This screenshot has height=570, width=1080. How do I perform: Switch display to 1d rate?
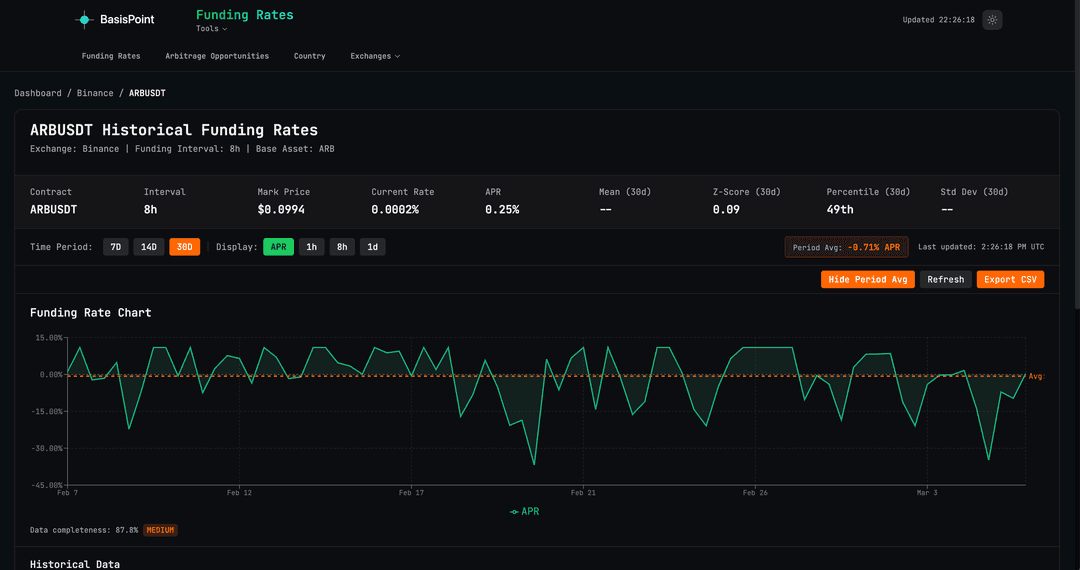(372, 247)
